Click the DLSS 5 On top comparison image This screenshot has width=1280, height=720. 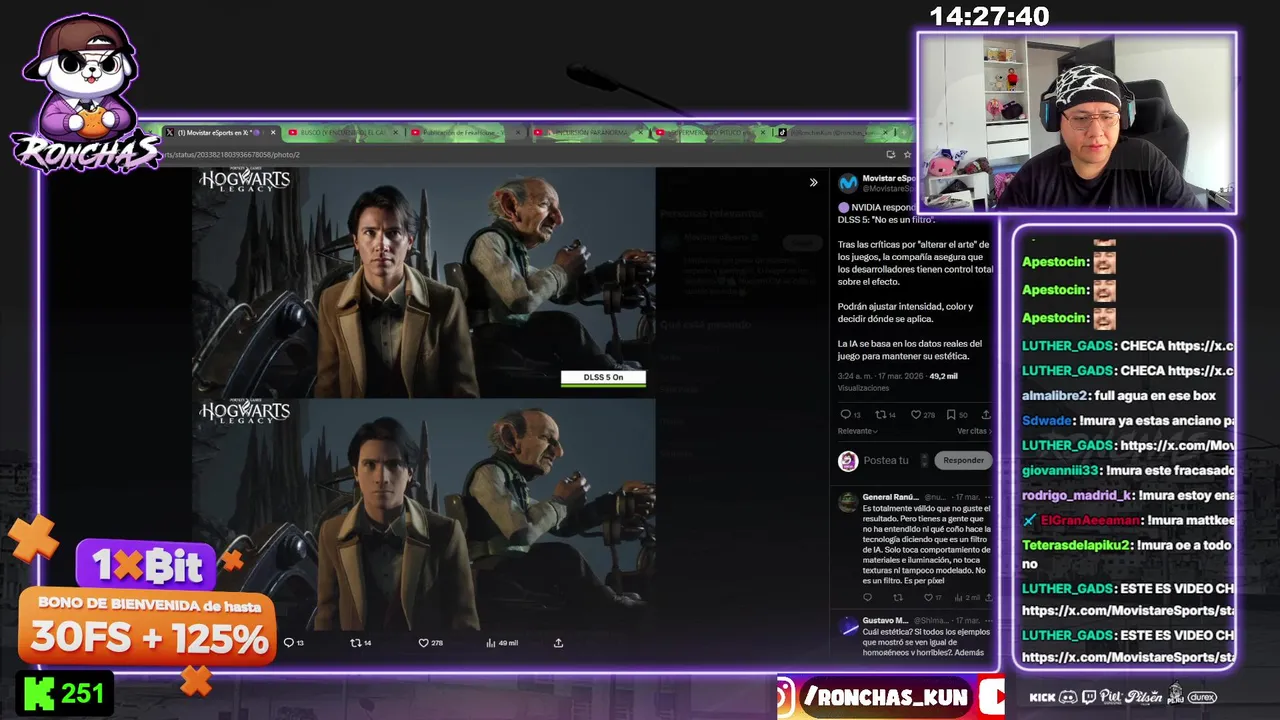pyautogui.click(x=424, y=282)
